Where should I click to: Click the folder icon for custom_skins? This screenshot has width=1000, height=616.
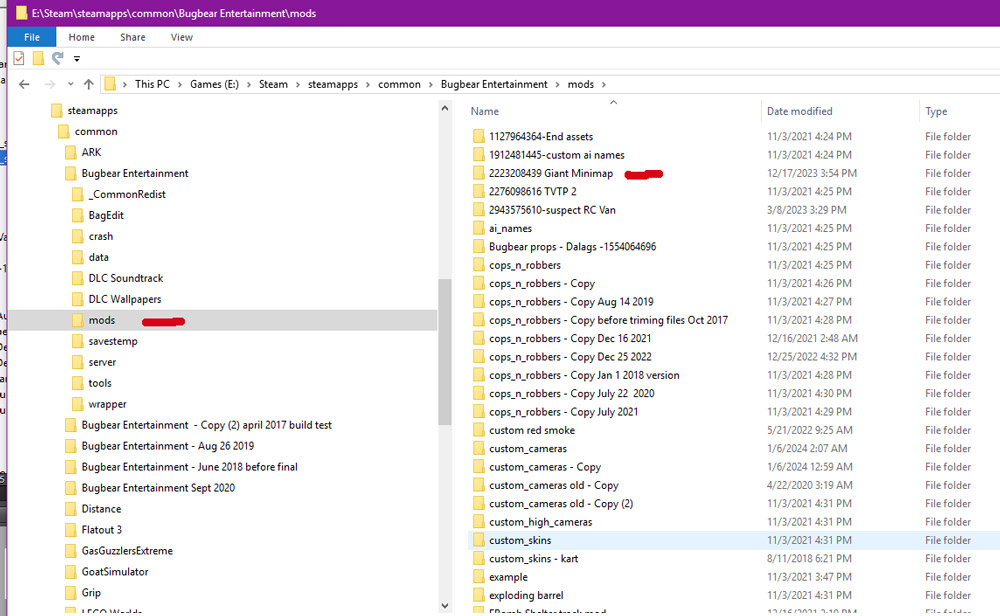(x=479, y=541)
